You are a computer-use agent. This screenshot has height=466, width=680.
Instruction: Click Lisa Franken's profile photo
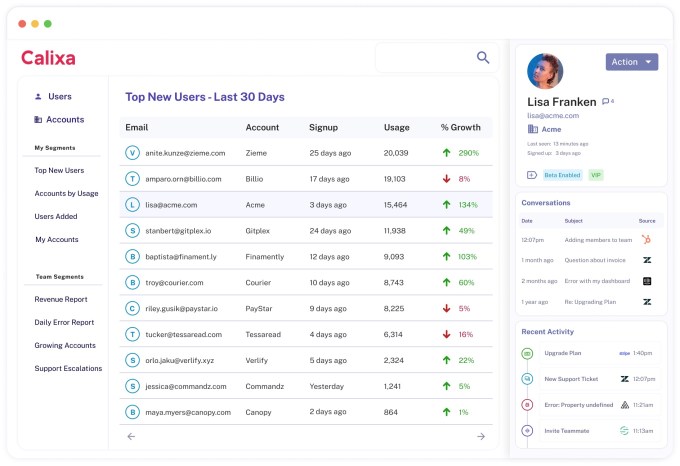(545, 71)
